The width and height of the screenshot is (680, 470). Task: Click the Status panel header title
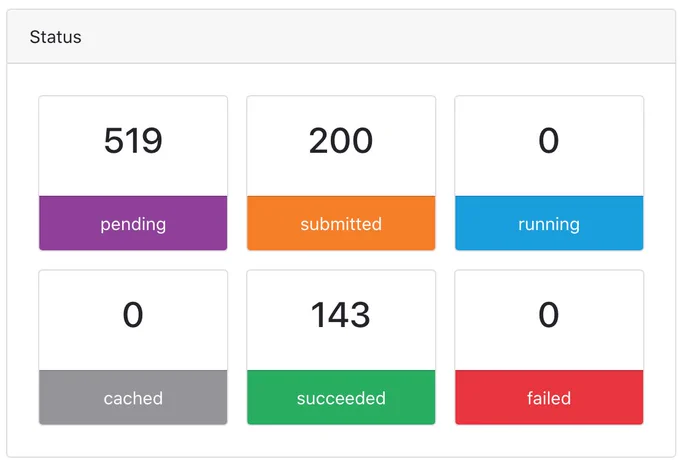click(x=55, y=37)
